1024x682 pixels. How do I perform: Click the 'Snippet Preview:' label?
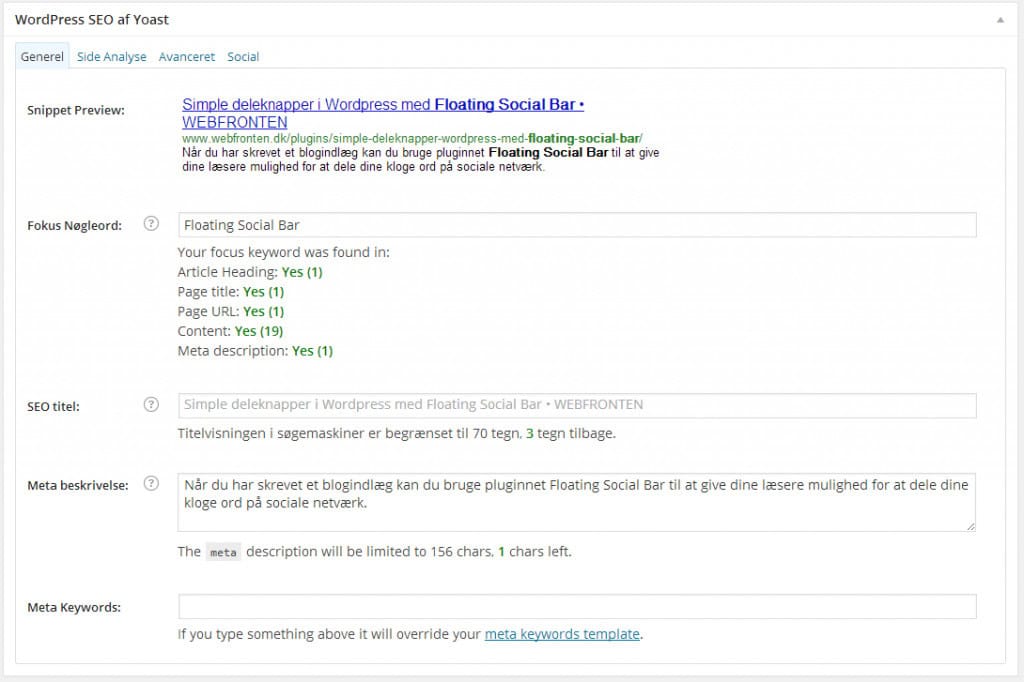coord(76,110)
